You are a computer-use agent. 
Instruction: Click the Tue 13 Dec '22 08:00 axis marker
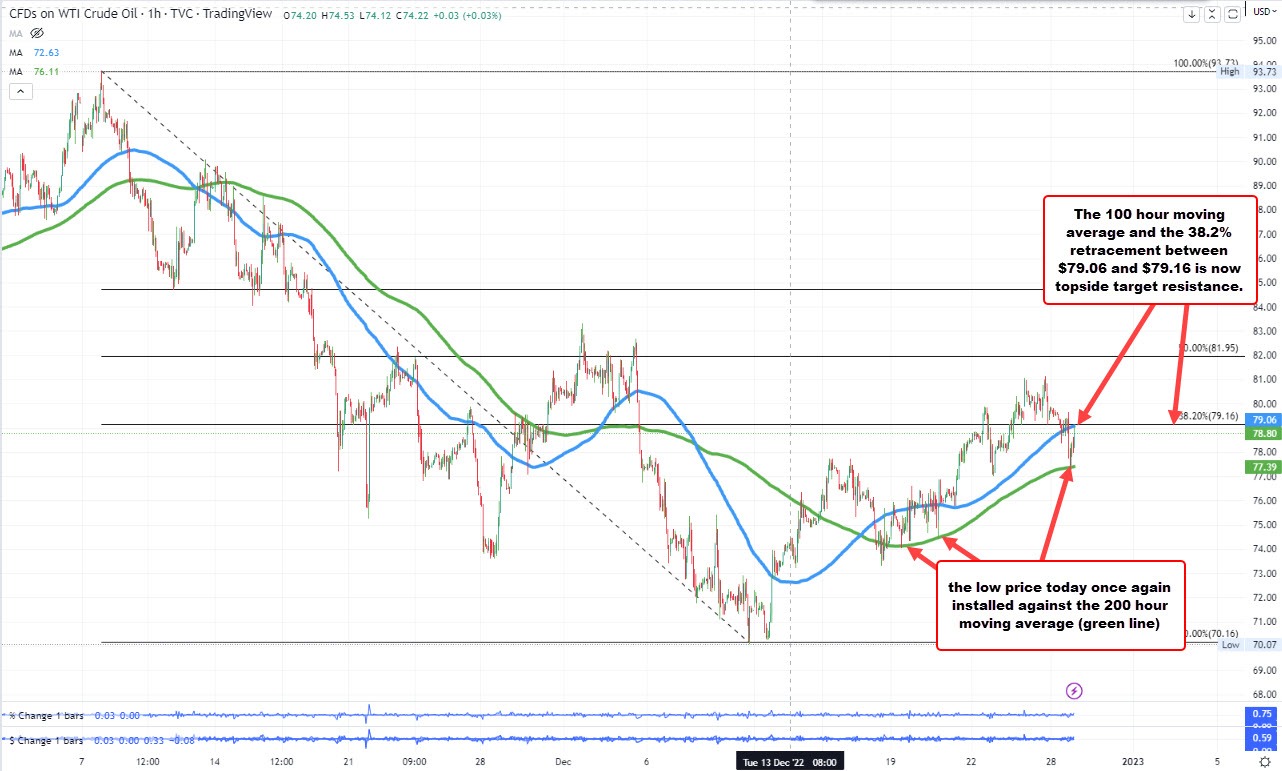790,761
